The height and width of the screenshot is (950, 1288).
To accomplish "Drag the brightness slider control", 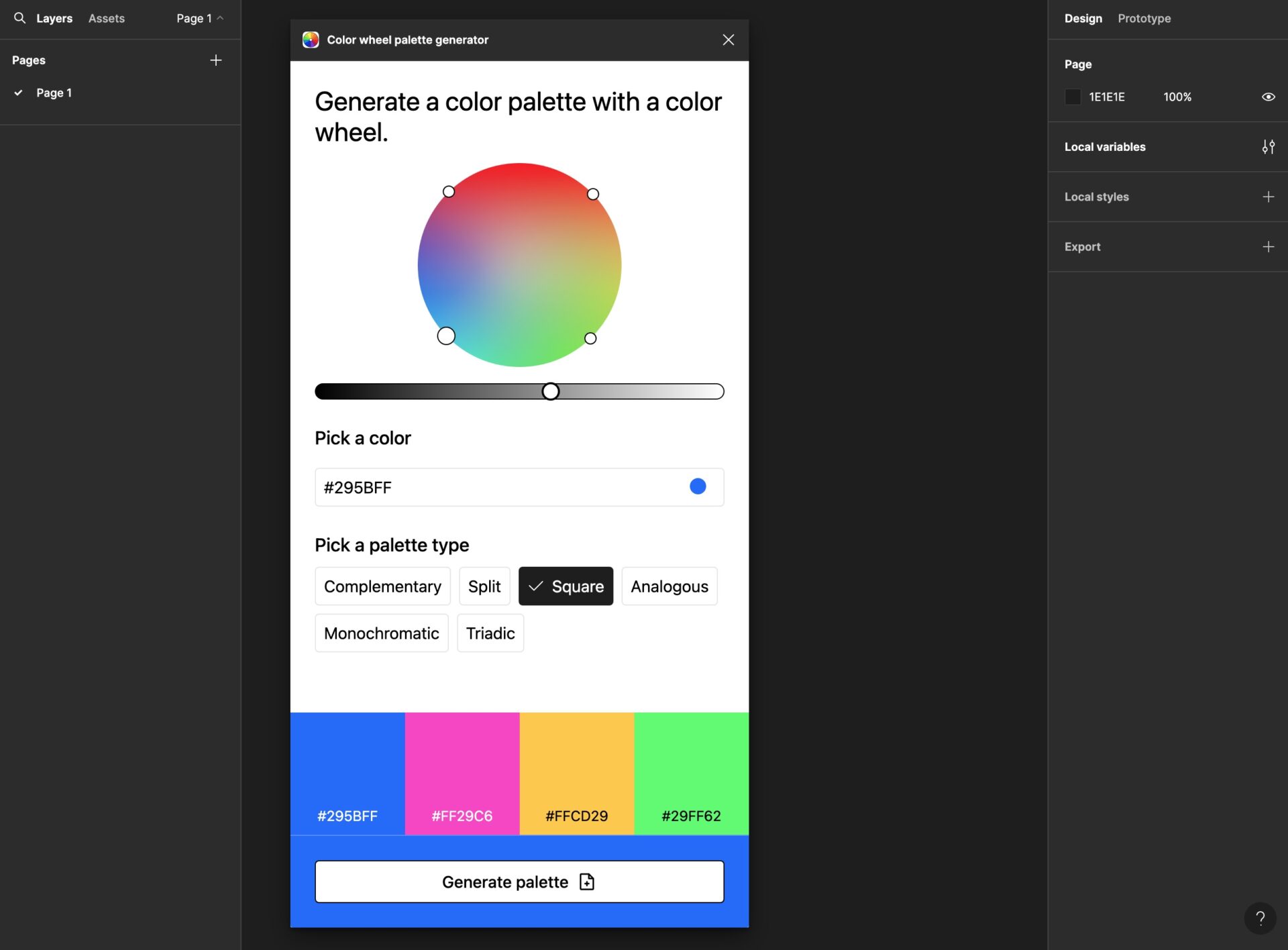I will point(552,391).
